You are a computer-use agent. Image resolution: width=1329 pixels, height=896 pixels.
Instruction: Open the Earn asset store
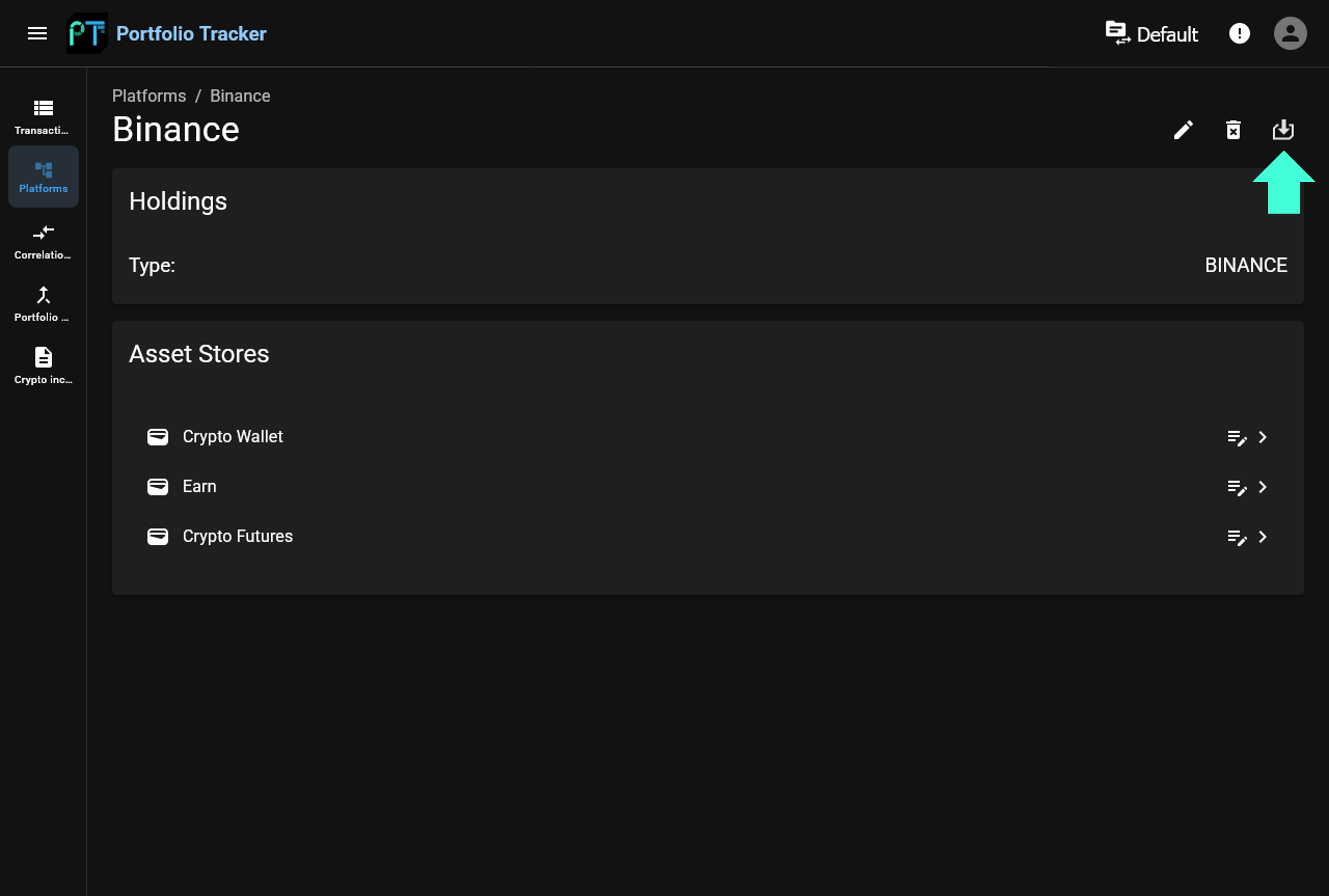[x=708, y=487]
